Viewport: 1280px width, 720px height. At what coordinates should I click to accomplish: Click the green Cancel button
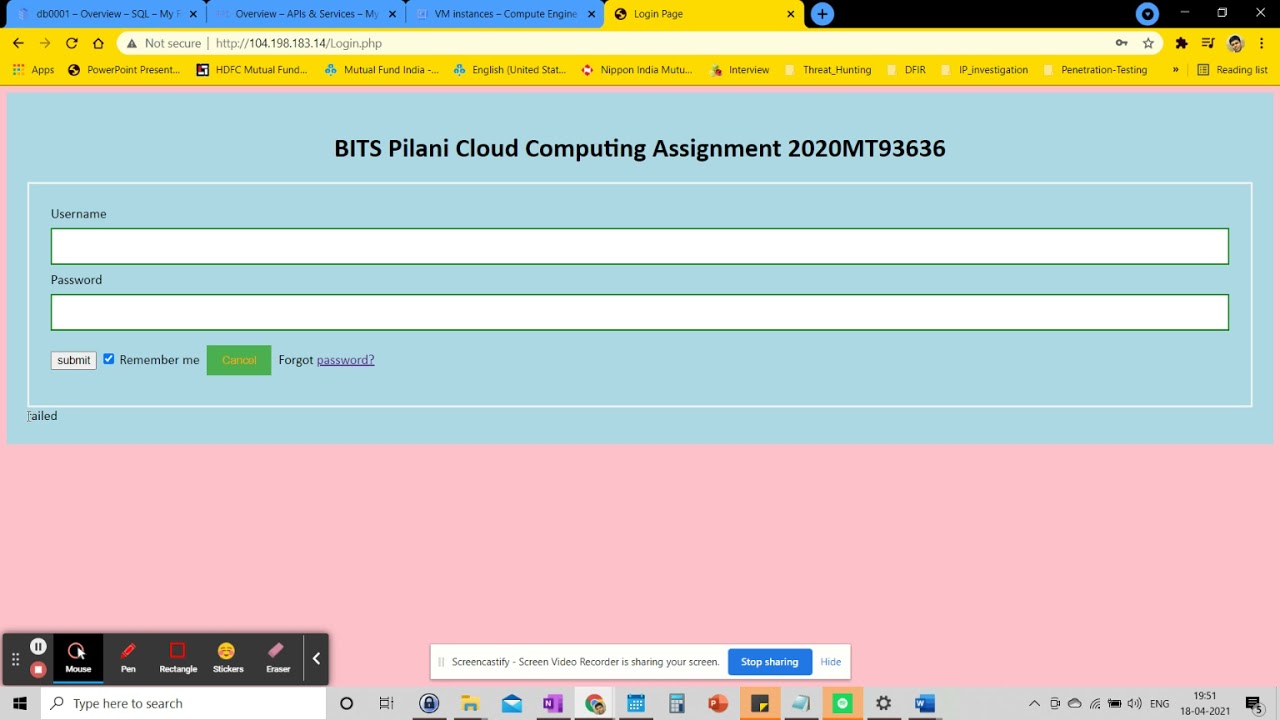point(239,360)
